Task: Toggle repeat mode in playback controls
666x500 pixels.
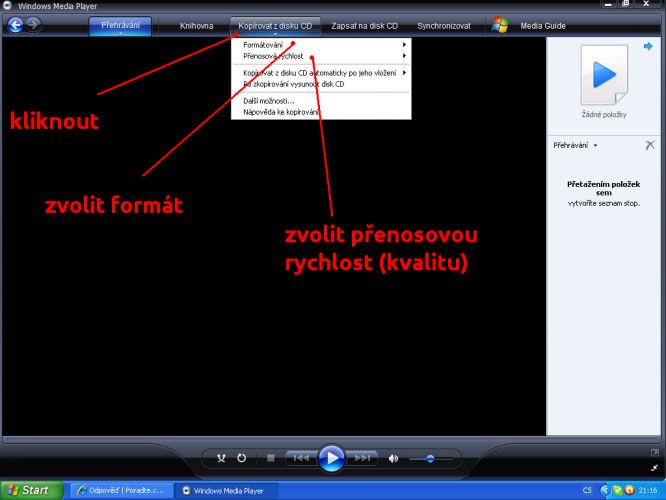Action: point(241,458)
